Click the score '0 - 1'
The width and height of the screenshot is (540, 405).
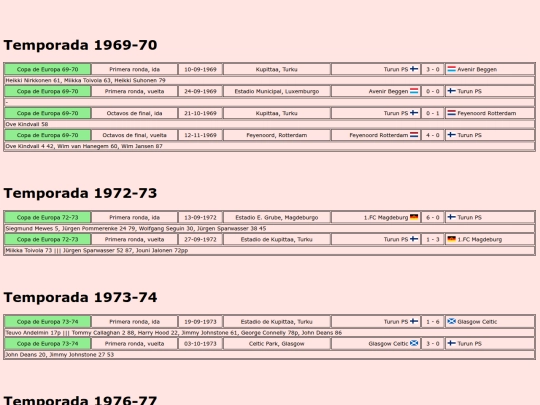coord(433,113)
